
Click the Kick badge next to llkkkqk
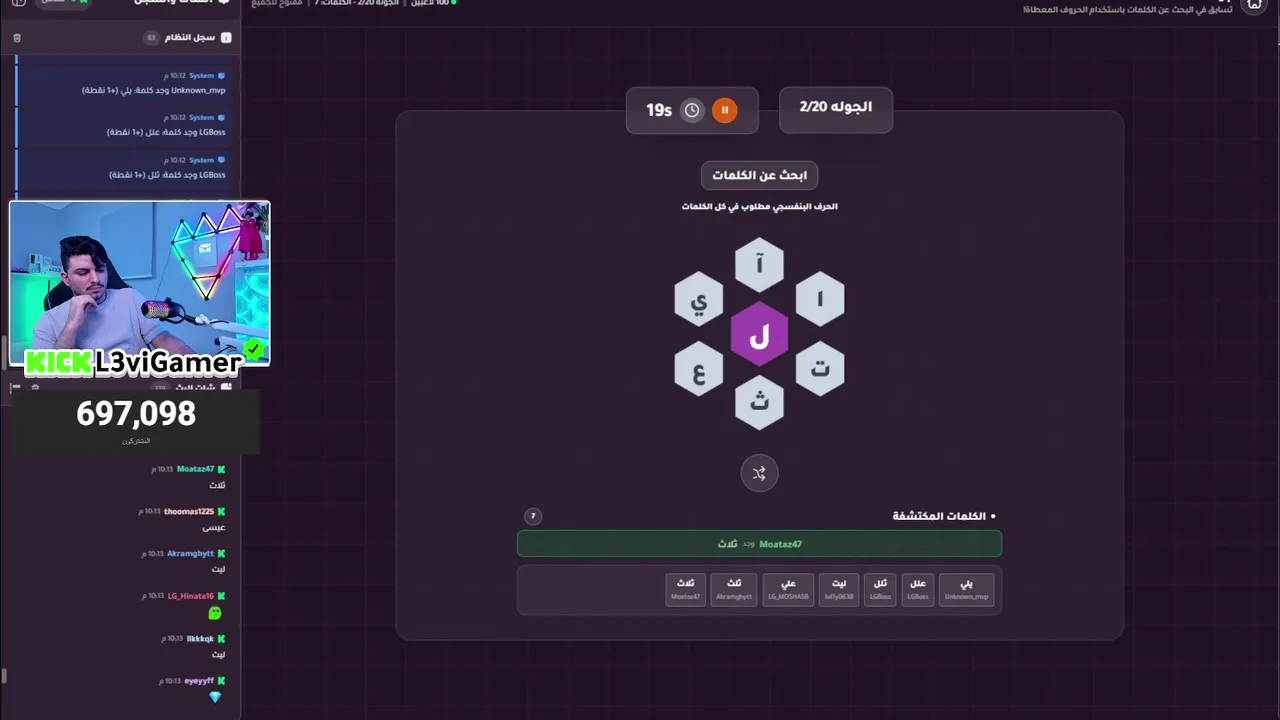pos(222,638)
